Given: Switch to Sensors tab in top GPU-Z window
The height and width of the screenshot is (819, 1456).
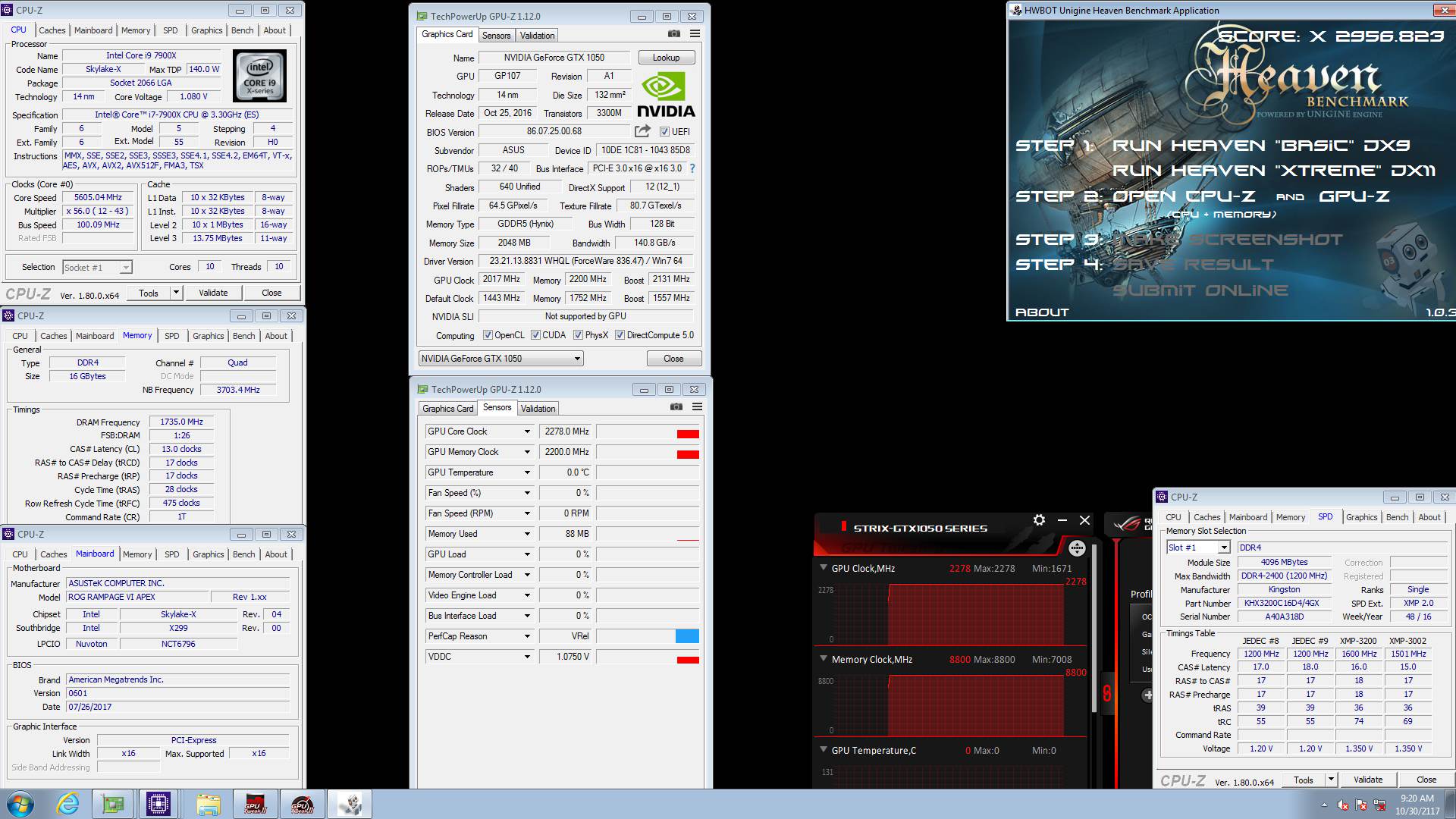Looking at the screenshot, I should pos(496,36).
